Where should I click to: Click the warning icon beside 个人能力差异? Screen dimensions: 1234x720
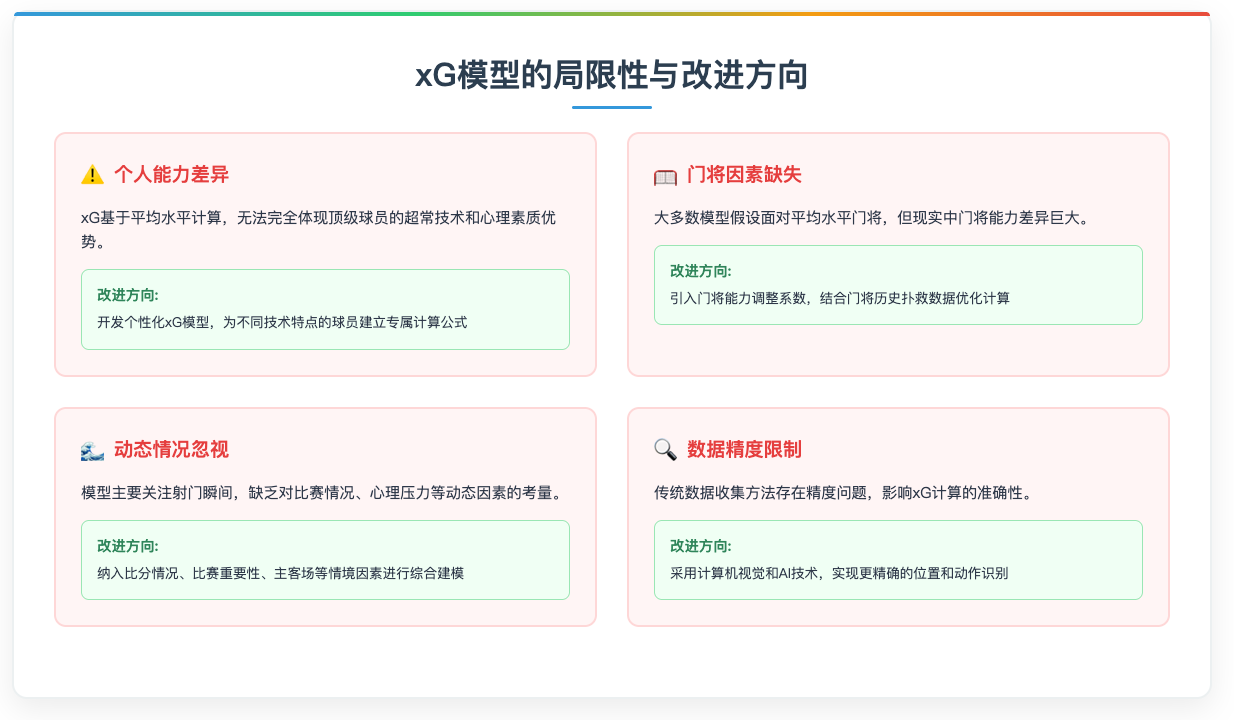(x=92, y=172)
